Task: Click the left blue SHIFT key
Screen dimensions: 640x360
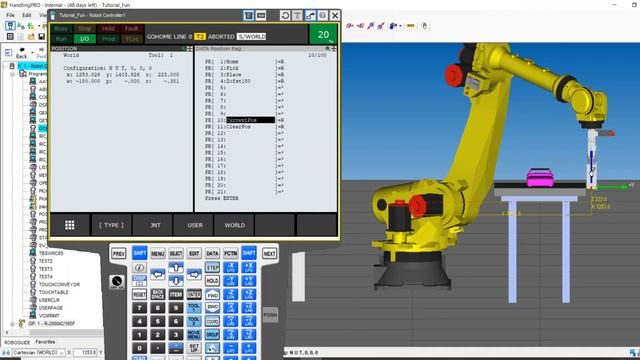Action: [139, 253]
